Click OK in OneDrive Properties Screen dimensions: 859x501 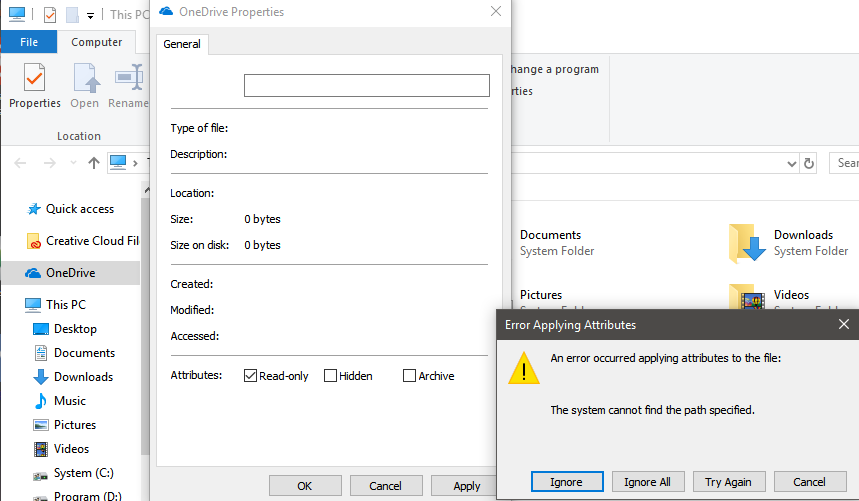[x=305, y=486]
